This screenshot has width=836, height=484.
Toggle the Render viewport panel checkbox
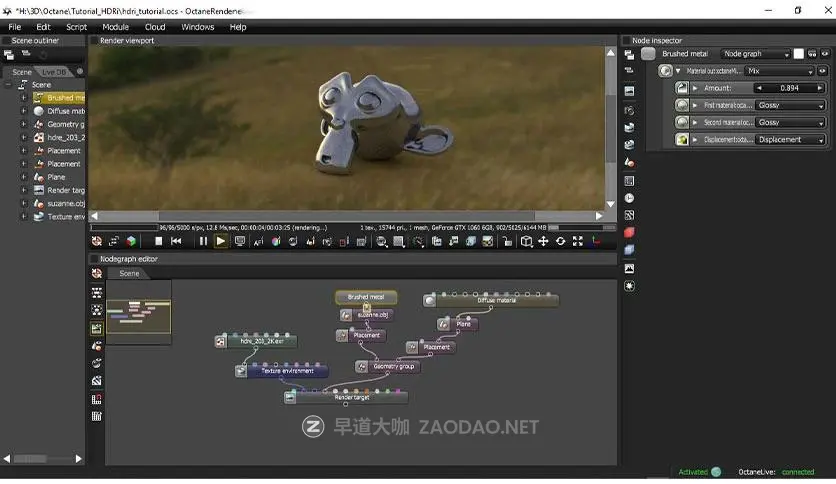click(x=94, y=41)
